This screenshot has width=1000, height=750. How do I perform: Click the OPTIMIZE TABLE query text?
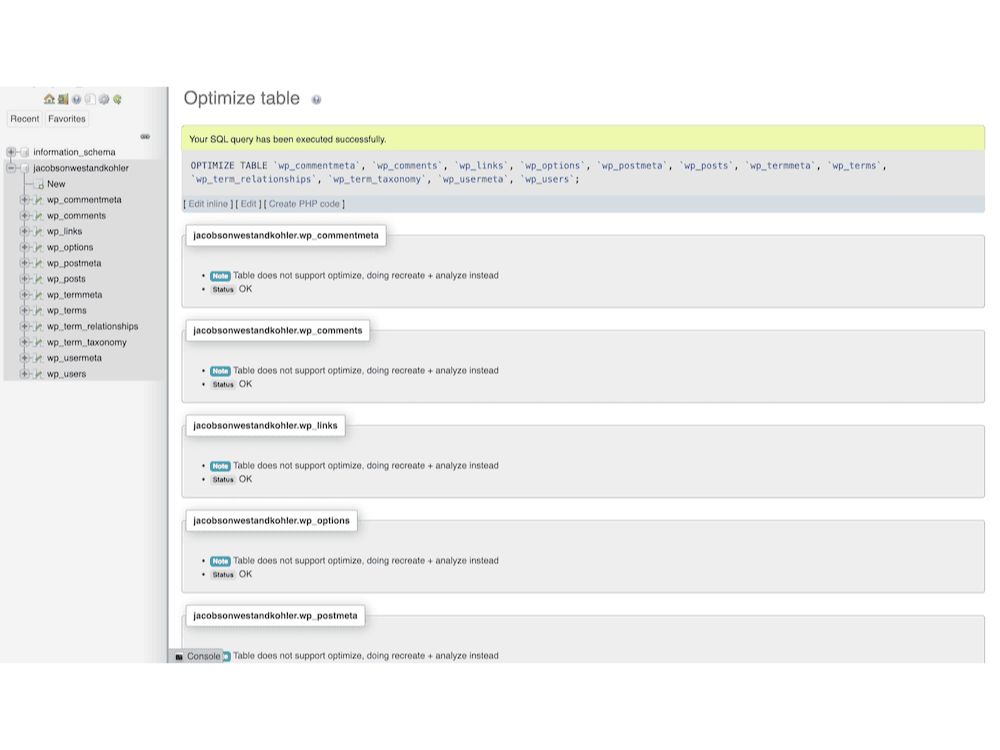(538, 173)
